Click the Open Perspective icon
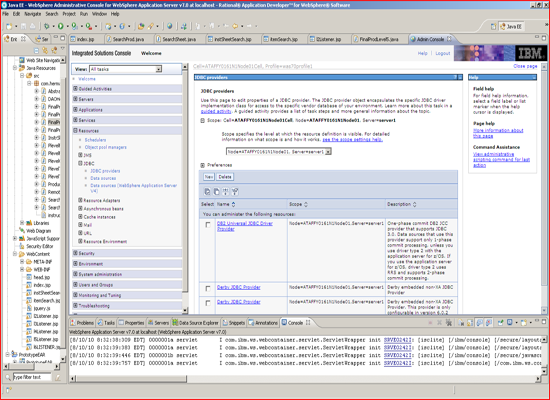Screen dimensions: 550x400 click(x=493, y=27)
